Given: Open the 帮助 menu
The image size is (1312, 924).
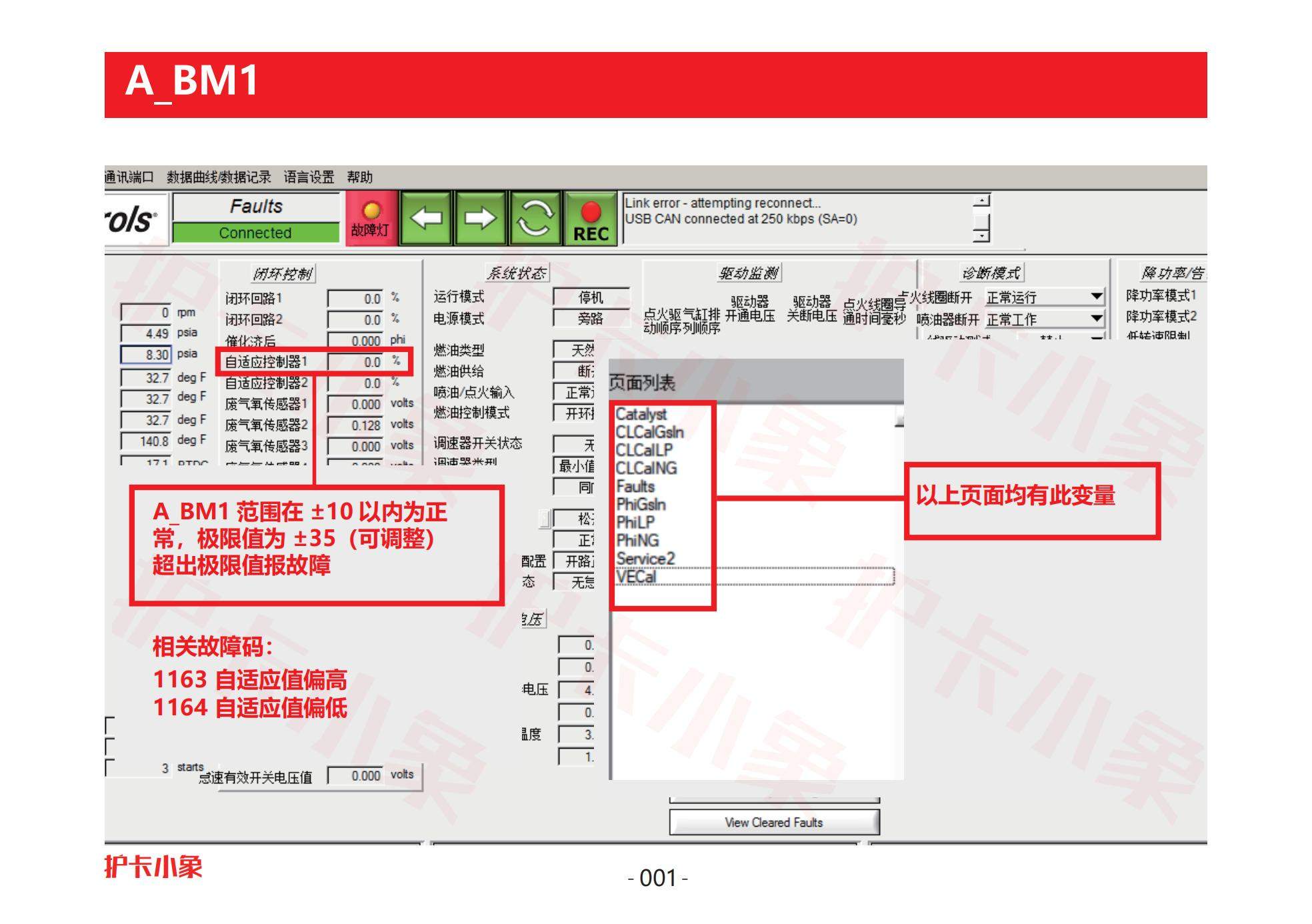Looking at the screenshot, I should click(x=359, y=177).
